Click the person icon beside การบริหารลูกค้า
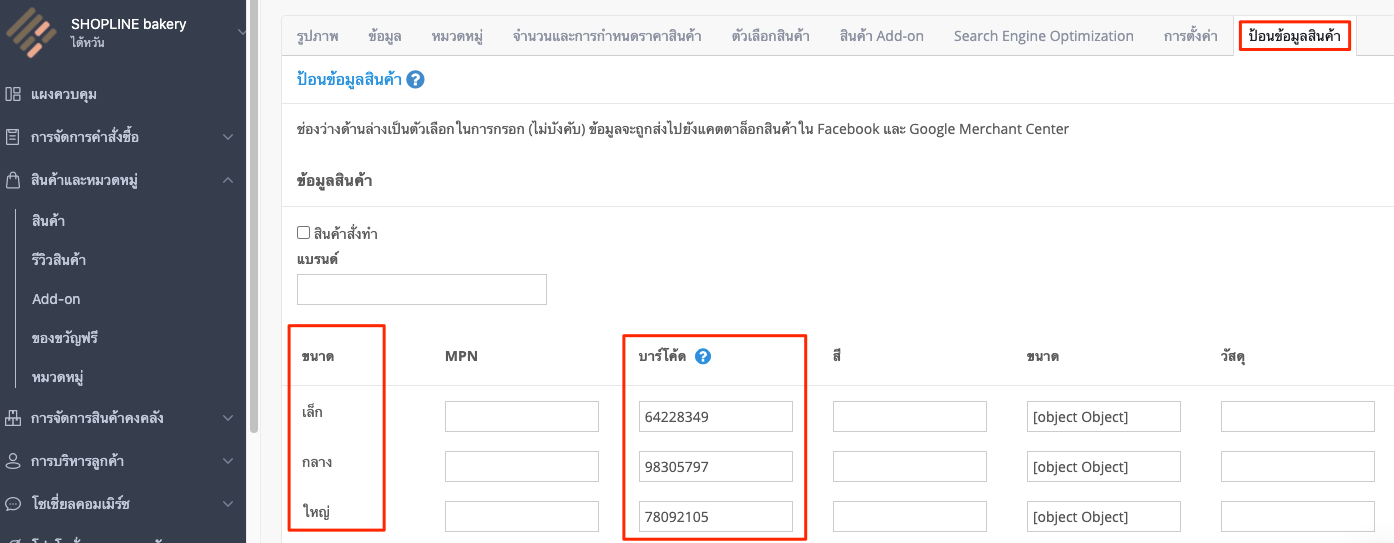The height and width of the screenshot is (543, 1394). point(13,461)
